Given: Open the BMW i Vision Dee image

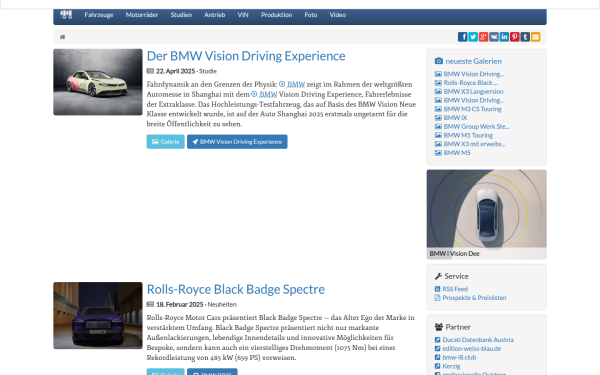Looking at the screenshot, I should 486,214.
